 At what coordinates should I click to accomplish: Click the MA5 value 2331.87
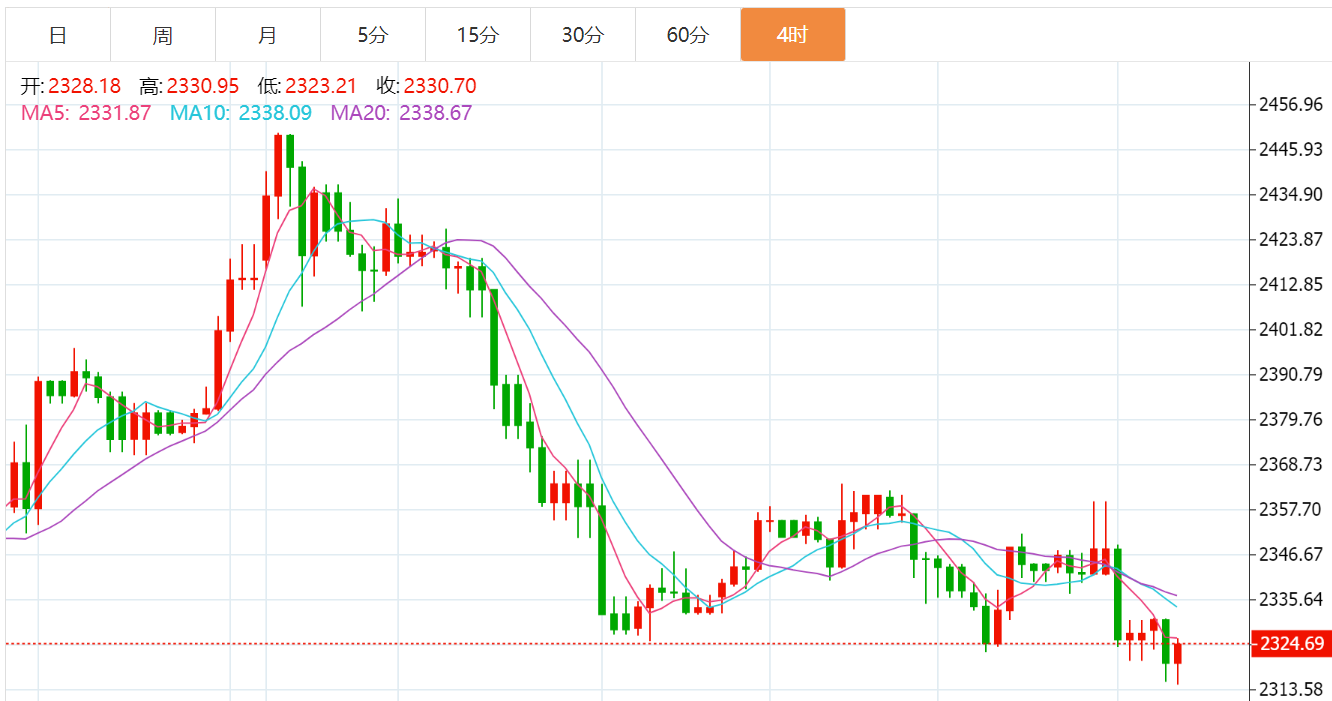pyautogui.click(x=115, y=113)
